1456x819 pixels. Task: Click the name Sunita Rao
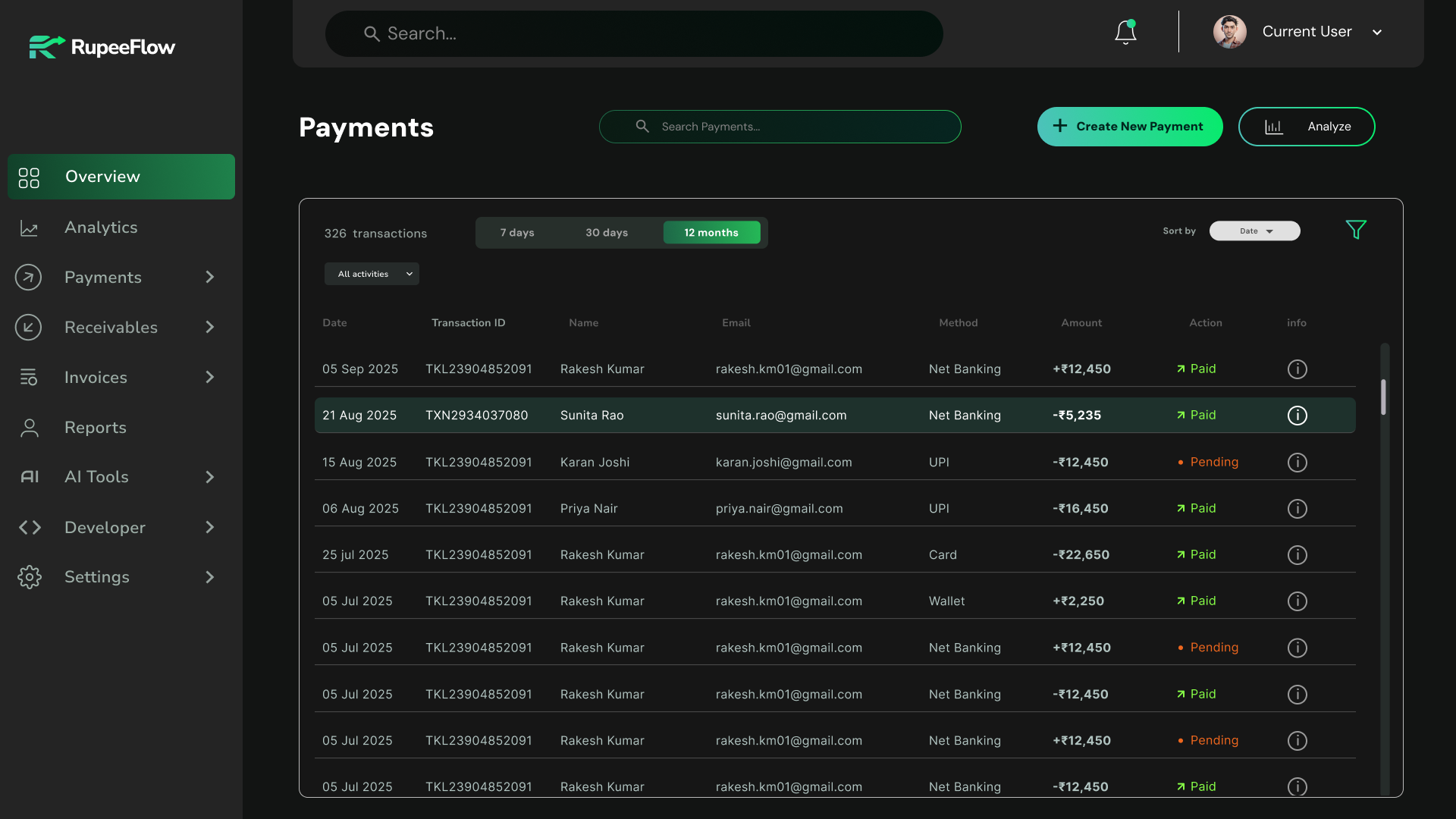(592, 416)
